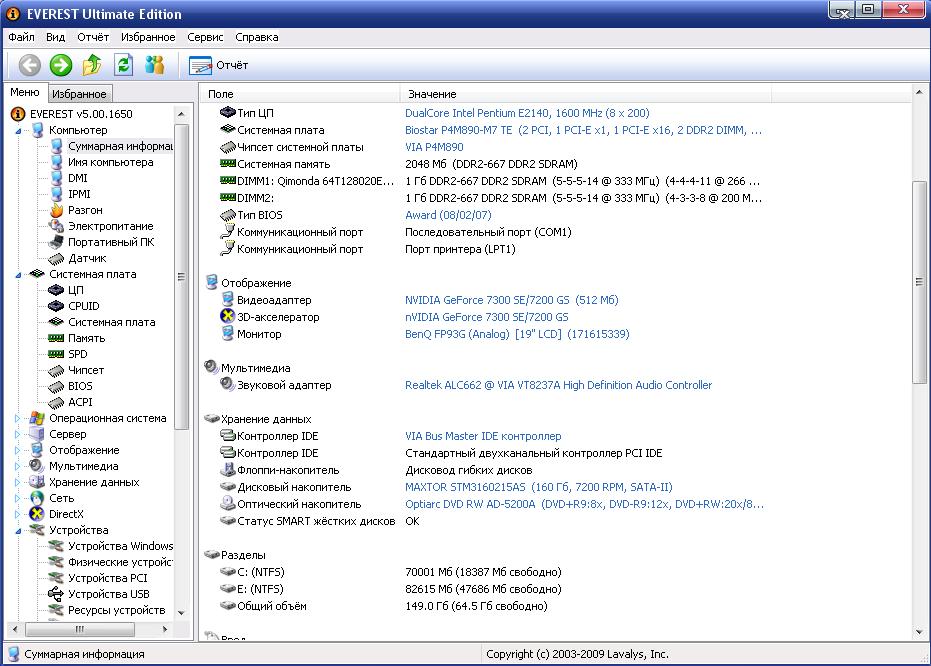Switch to the Избранное tab
The height and width of the screenshot is (666, 931).
pos(79,94)
